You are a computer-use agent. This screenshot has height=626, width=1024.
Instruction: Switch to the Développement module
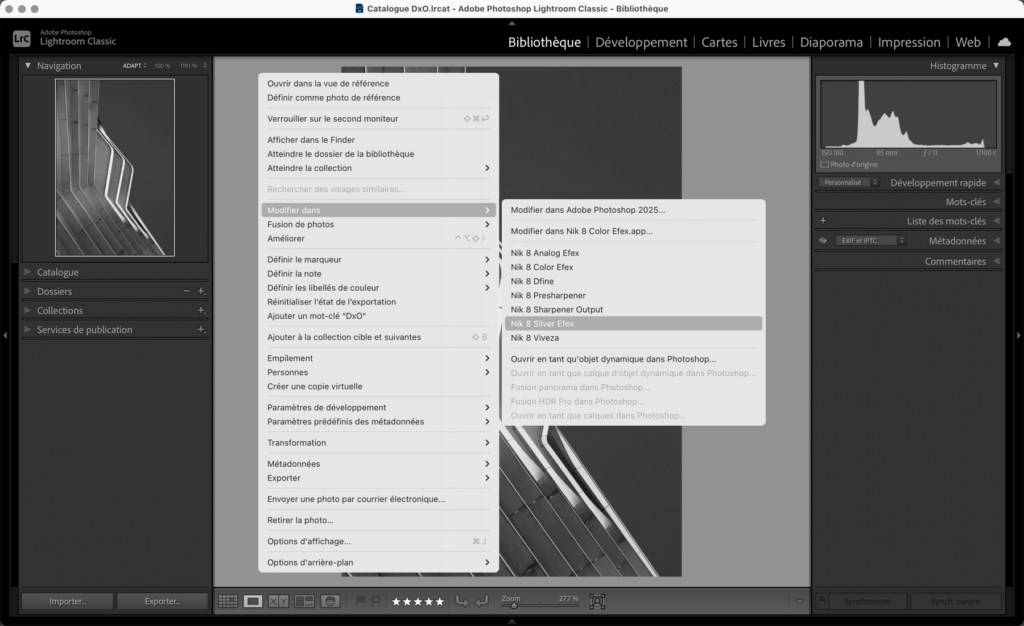click(x=641, y=42)
